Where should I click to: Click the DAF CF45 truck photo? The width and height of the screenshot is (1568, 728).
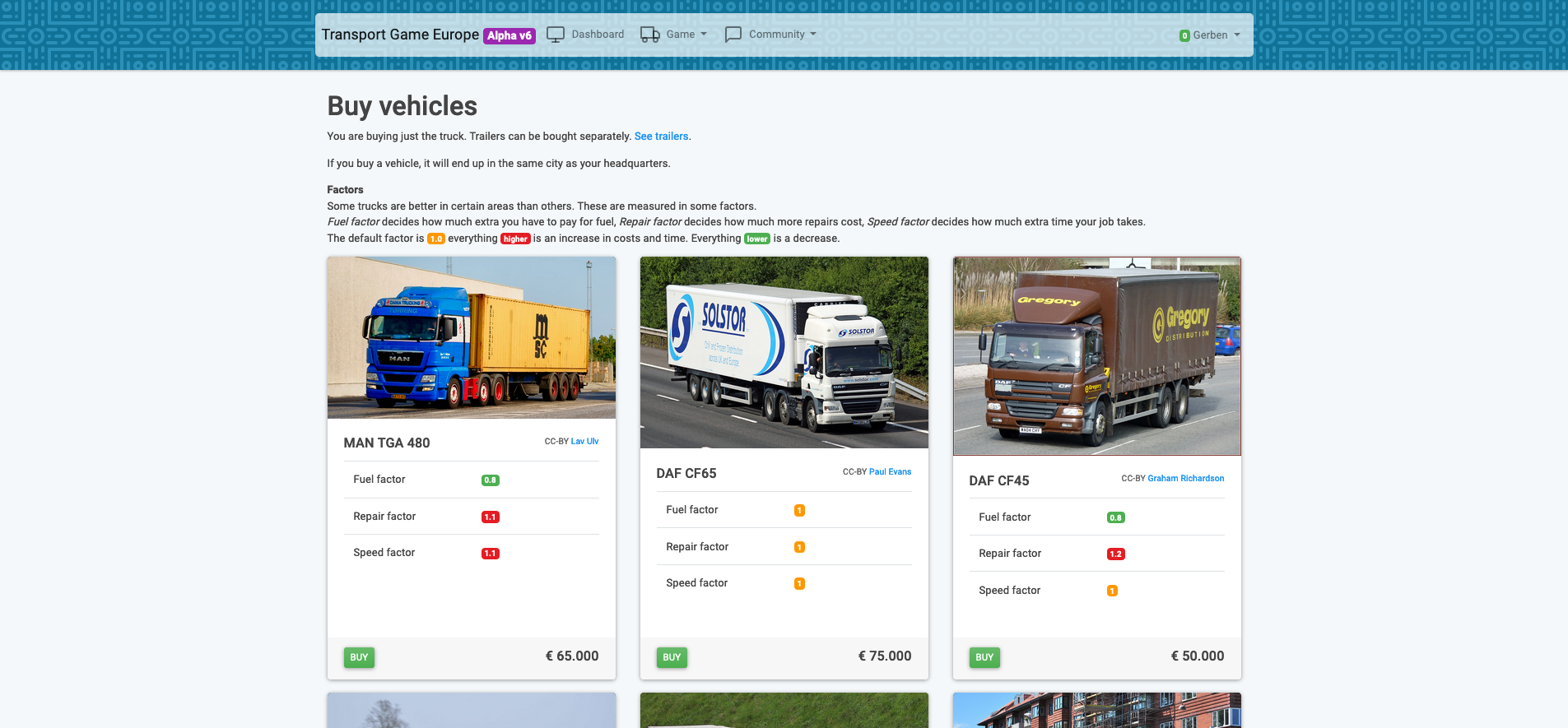click(x=1097, y=356)
